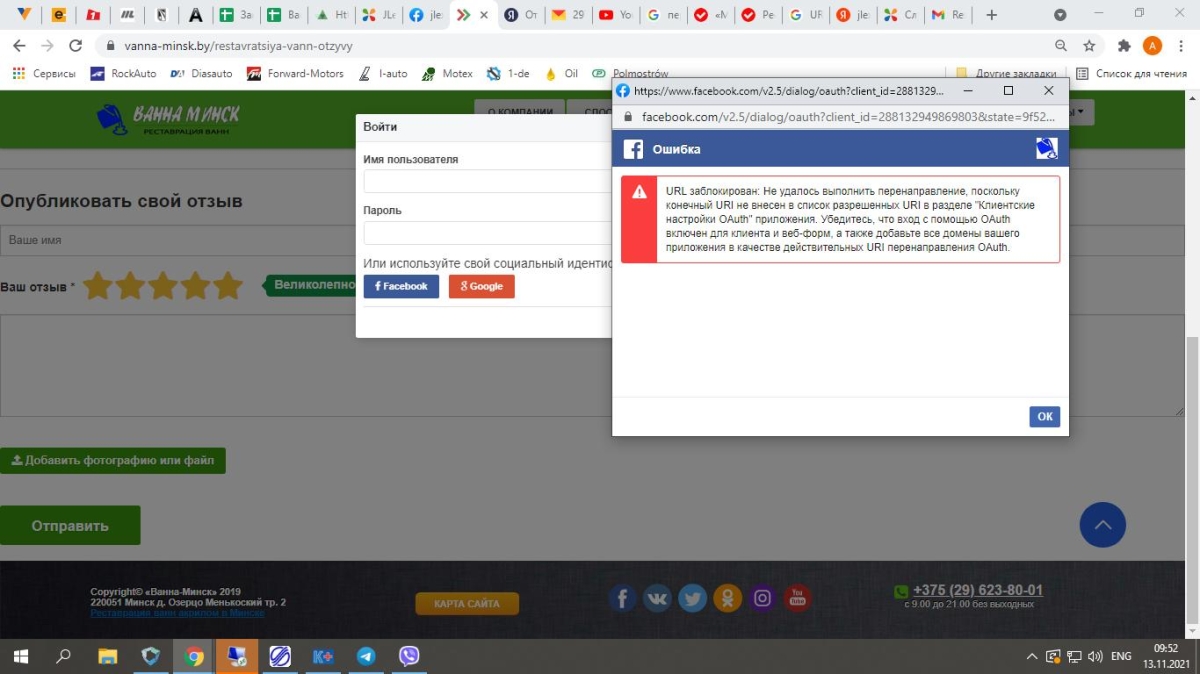1200x674 pixels.
Task: Click the Facebook icon in the footer
Action: 622,598
